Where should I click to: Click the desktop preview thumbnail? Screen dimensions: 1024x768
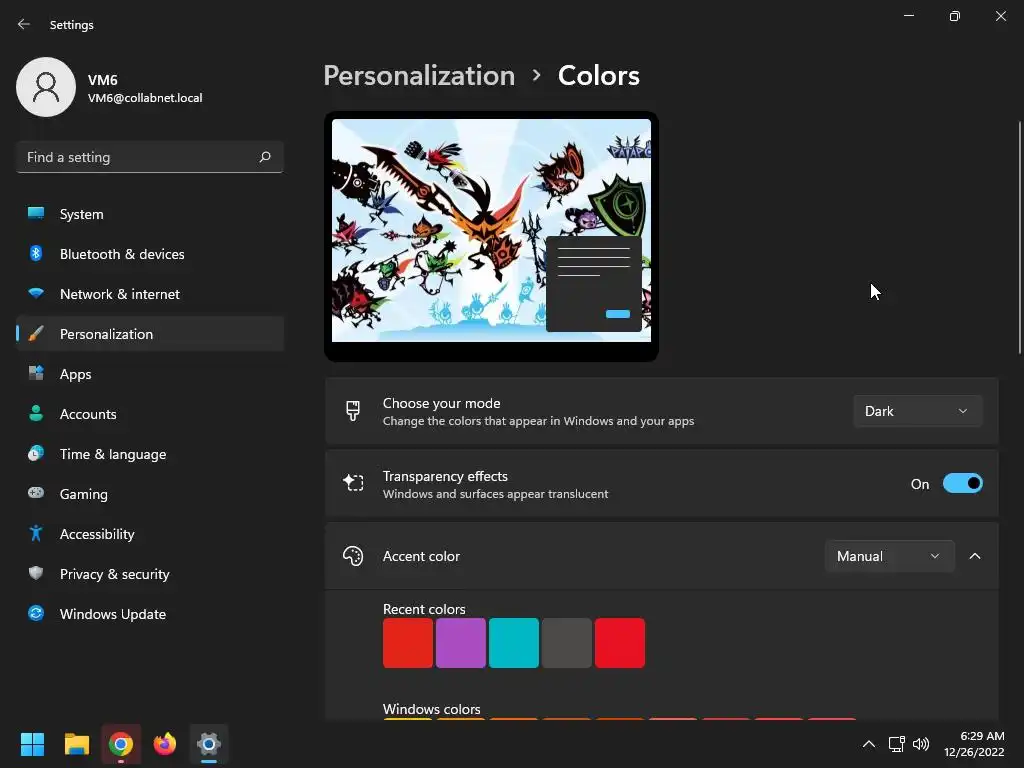pos(491,236)
